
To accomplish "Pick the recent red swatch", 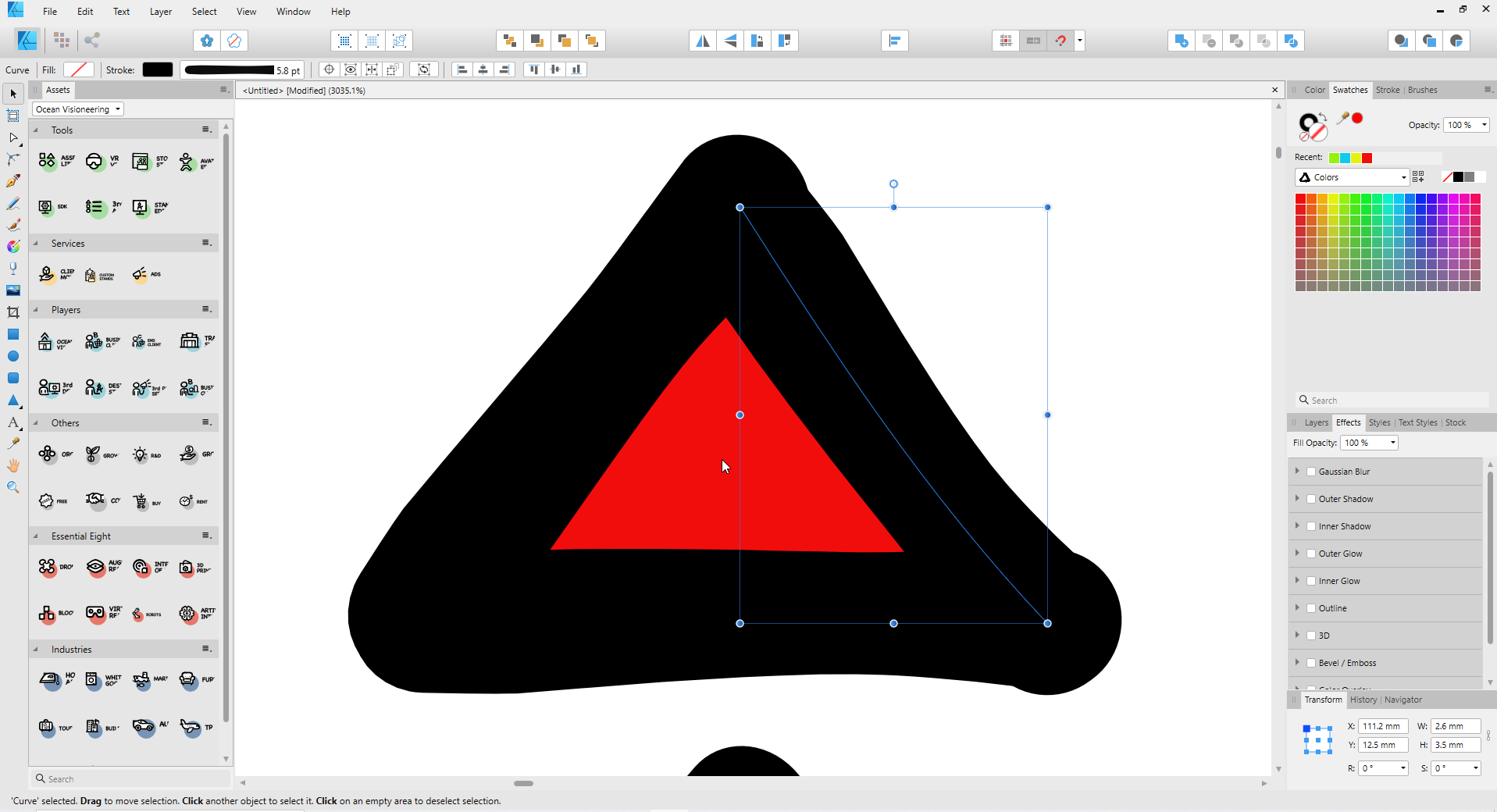I will pyautogui.click(x=1367, y=158).
